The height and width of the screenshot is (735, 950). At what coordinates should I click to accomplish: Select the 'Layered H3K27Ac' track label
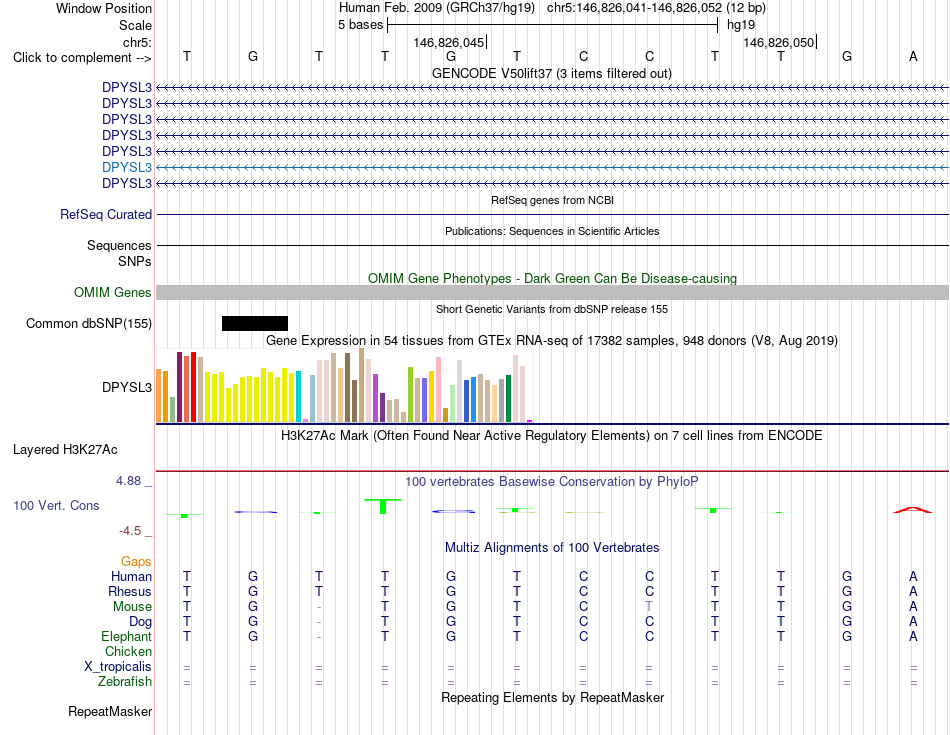[x=65, y=450]
